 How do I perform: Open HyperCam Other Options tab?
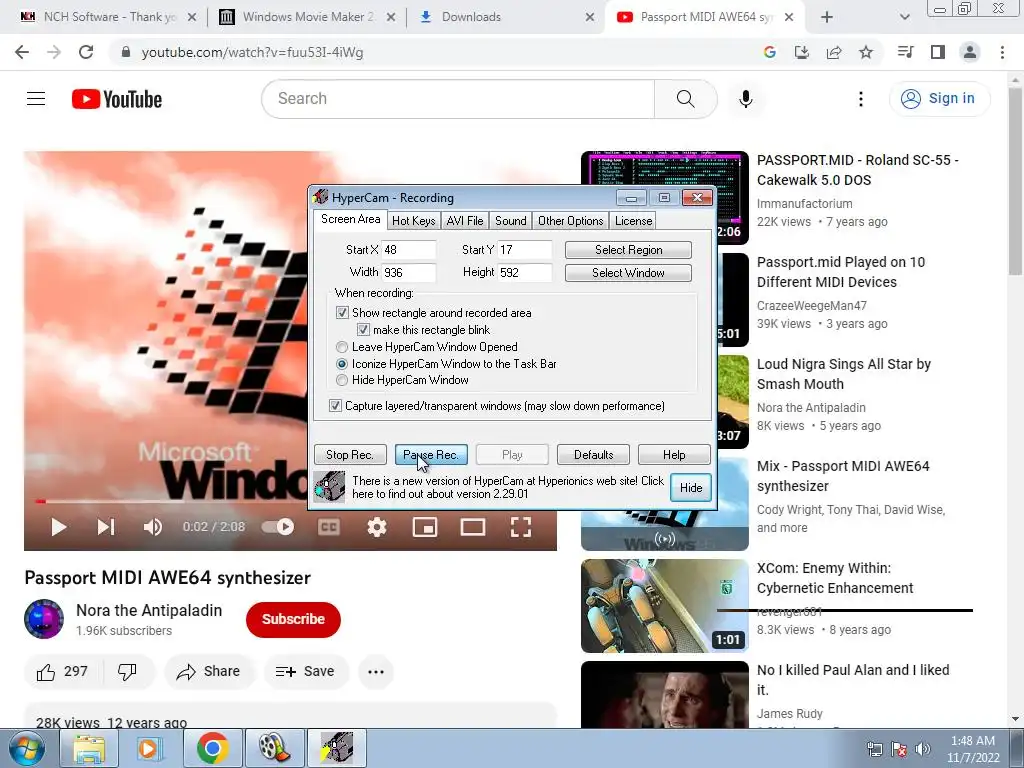click(x=571, y=221)
